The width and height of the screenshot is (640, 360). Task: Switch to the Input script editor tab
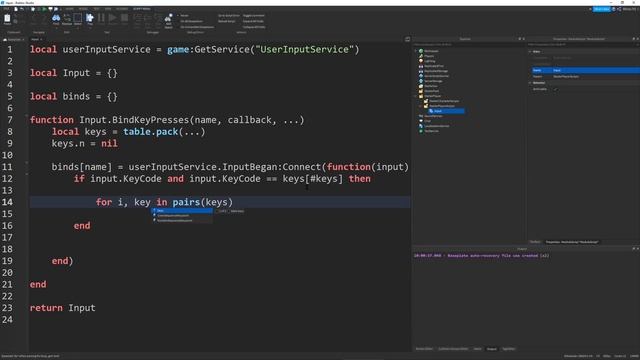click(36, 39)
